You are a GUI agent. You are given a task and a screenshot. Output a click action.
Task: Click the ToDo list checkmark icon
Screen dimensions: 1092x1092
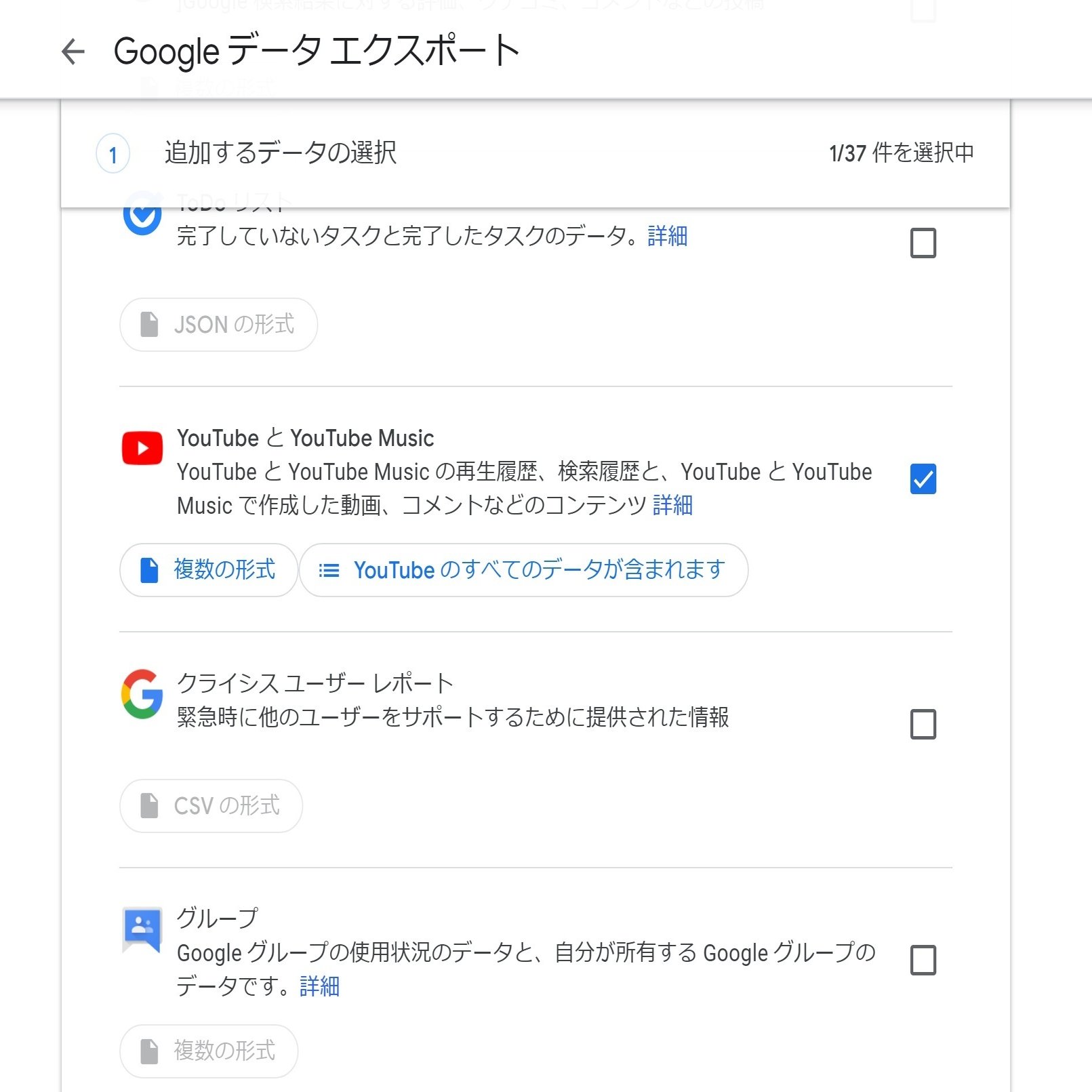click(x=142, y=216)
